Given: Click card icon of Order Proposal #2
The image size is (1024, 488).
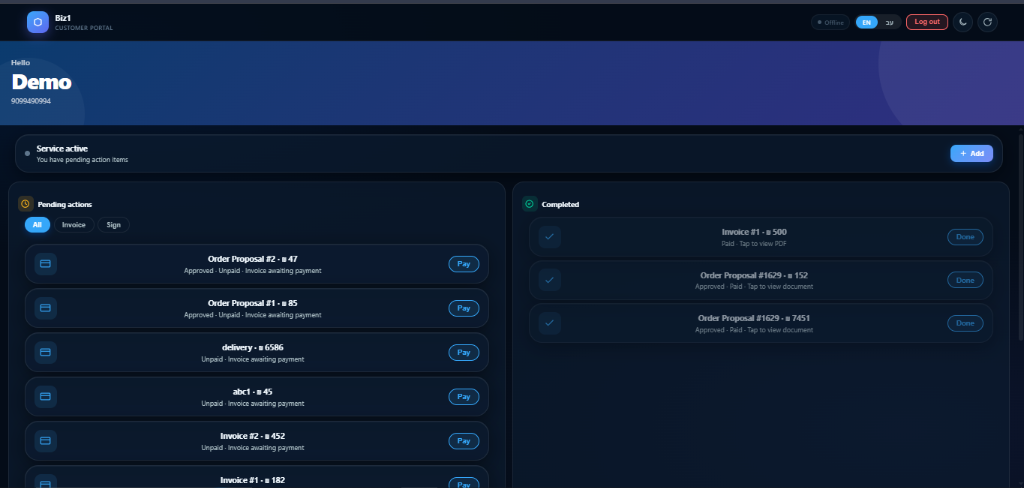Looking at the screenshot, I should click(46, 264).
